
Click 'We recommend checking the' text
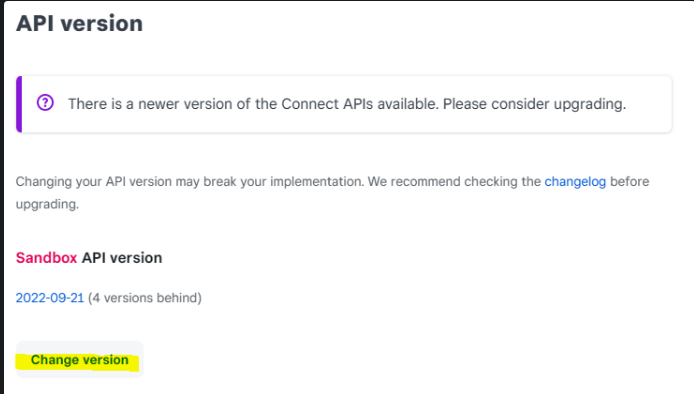[454, 182]
